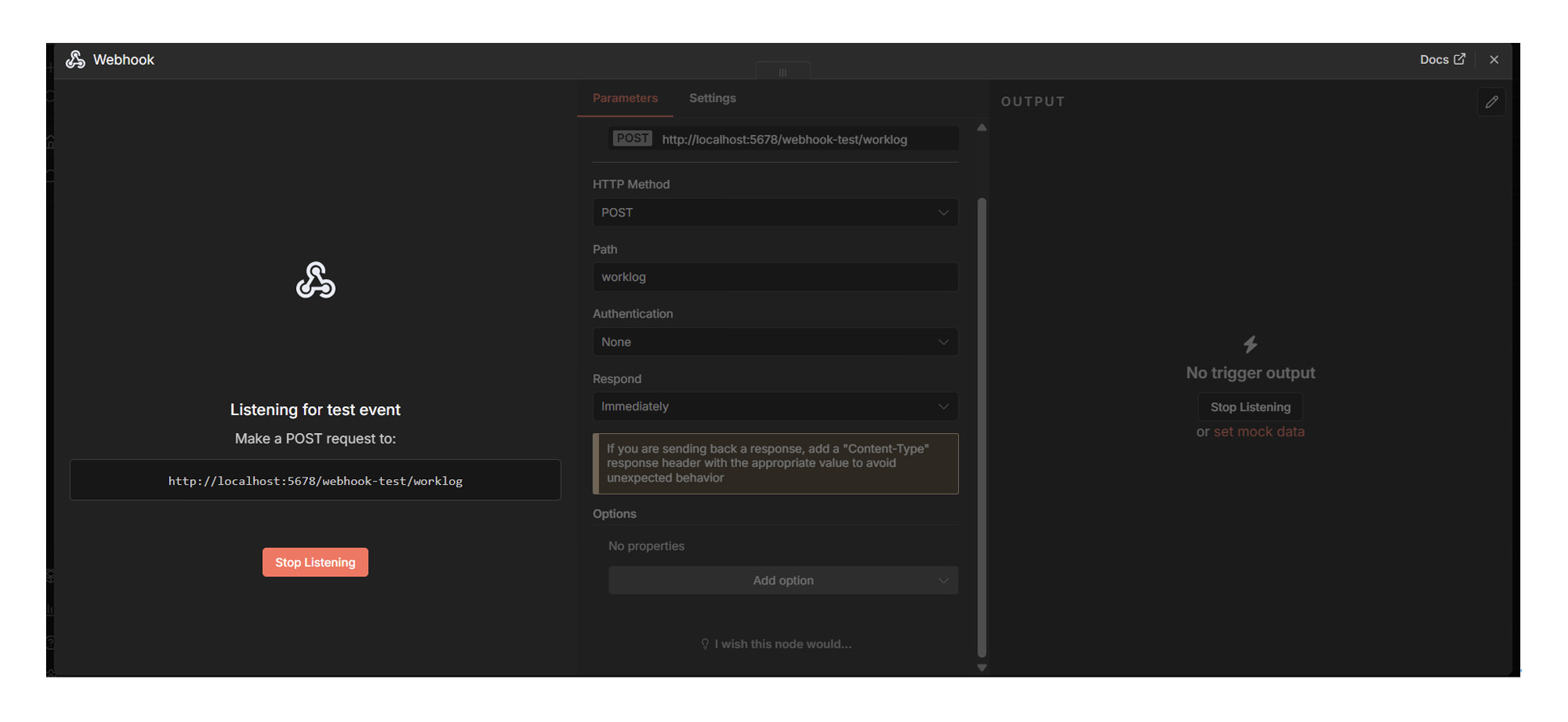Click the panel drag handle at top
1568x722 pixels.
point(782,72)
